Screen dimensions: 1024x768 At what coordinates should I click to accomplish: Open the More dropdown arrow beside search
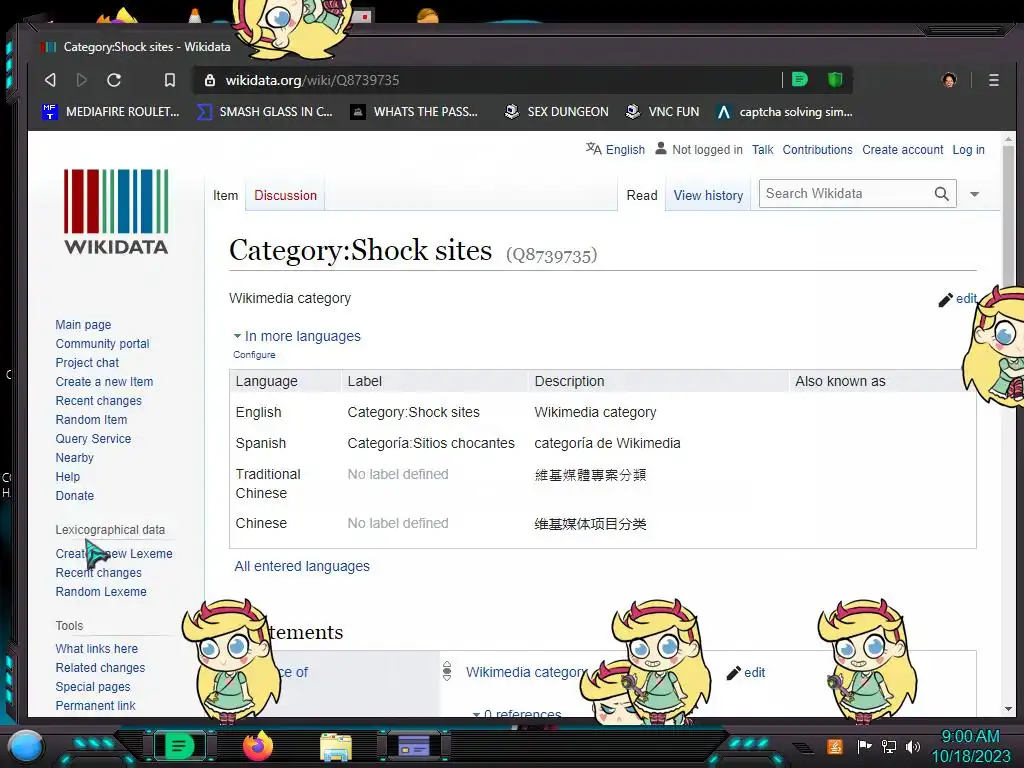974,194
